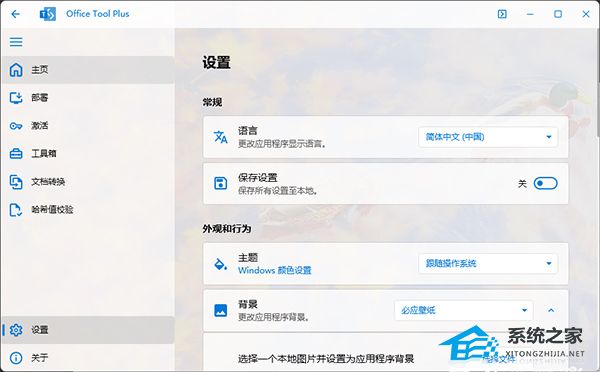Click the floppy disk save settings icon
This screenshot has height=372, width=600.
coord(220,183)
